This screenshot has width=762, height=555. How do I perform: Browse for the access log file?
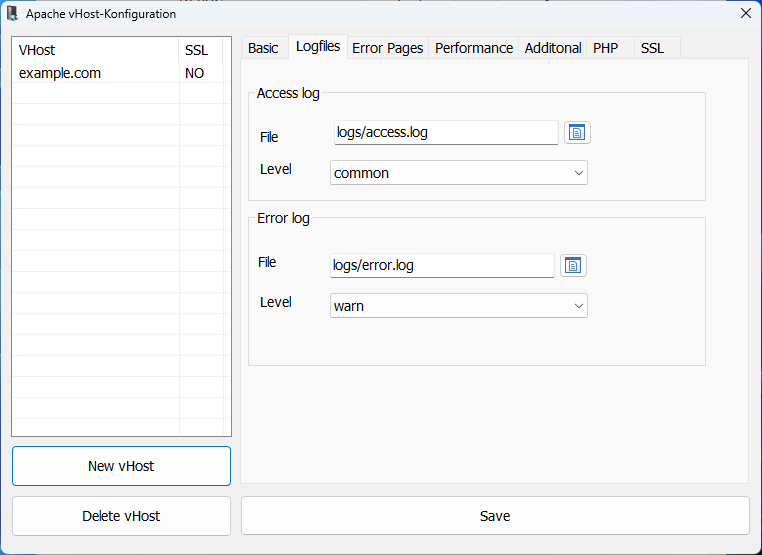(577, 133)
